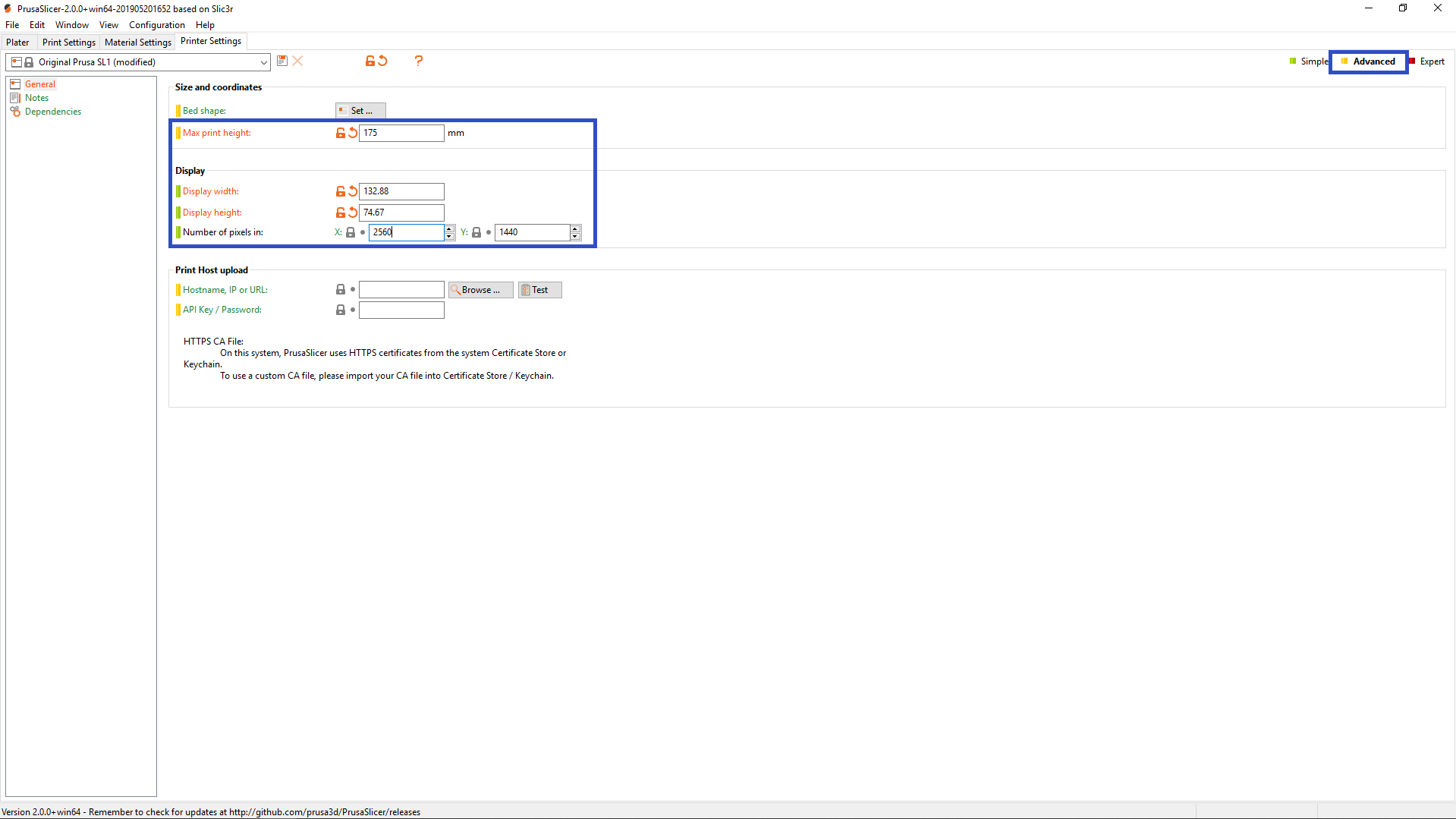Click the unlocked padlock beside Max print height
Viewport: 1456px width, 819px height.
(x=341, y=133)
